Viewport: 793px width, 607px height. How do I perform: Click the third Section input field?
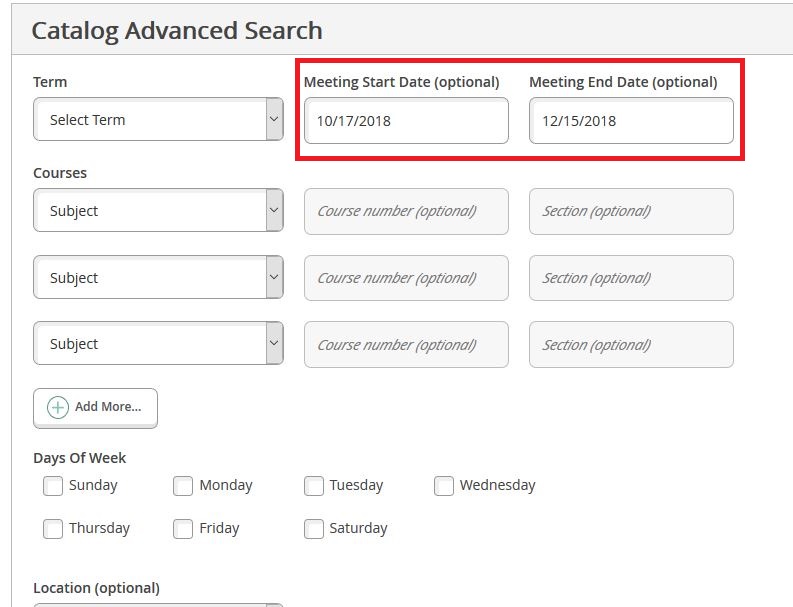[631, 345]
